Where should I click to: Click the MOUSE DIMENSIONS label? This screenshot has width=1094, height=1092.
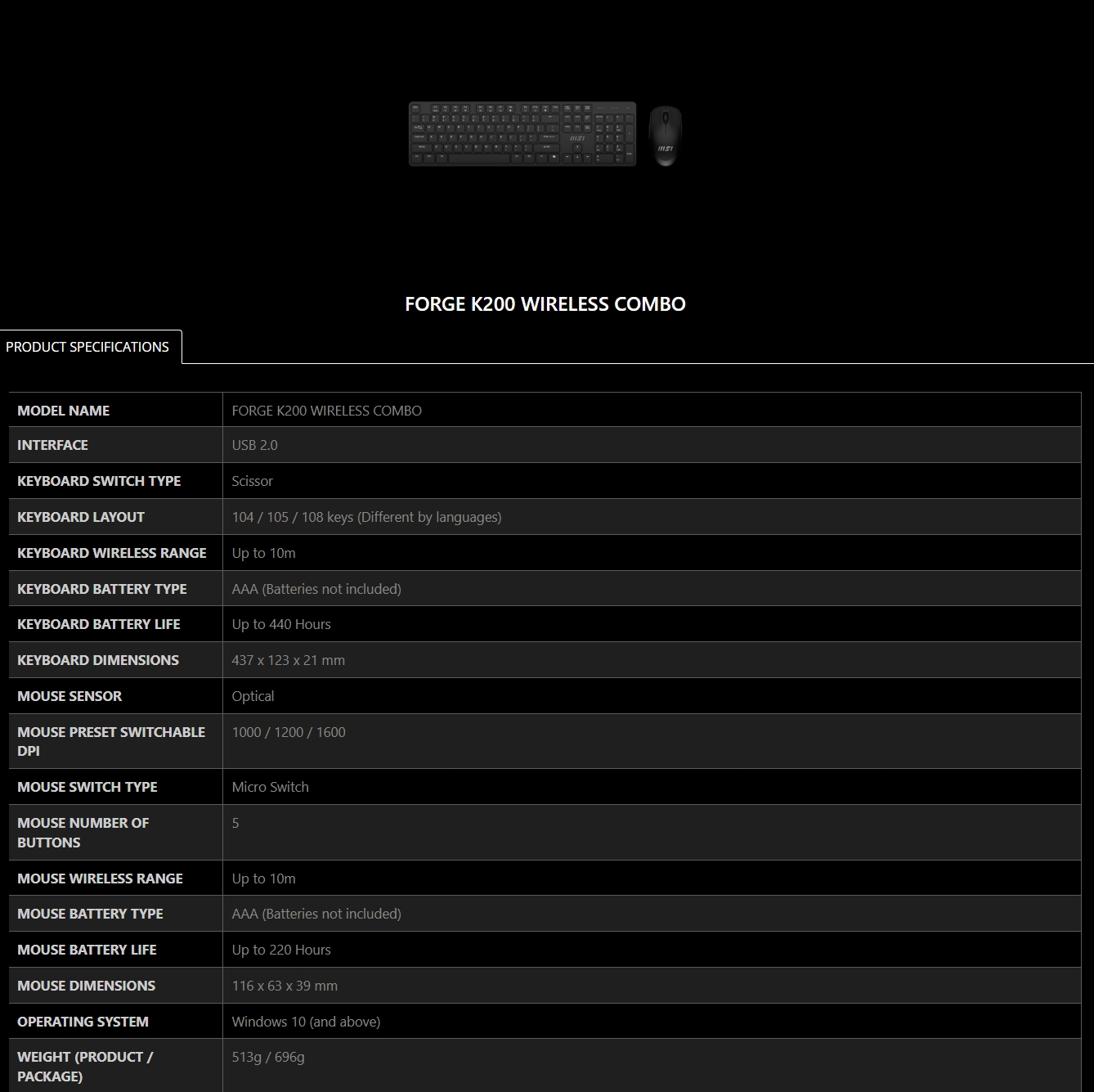tap(87, 986)
